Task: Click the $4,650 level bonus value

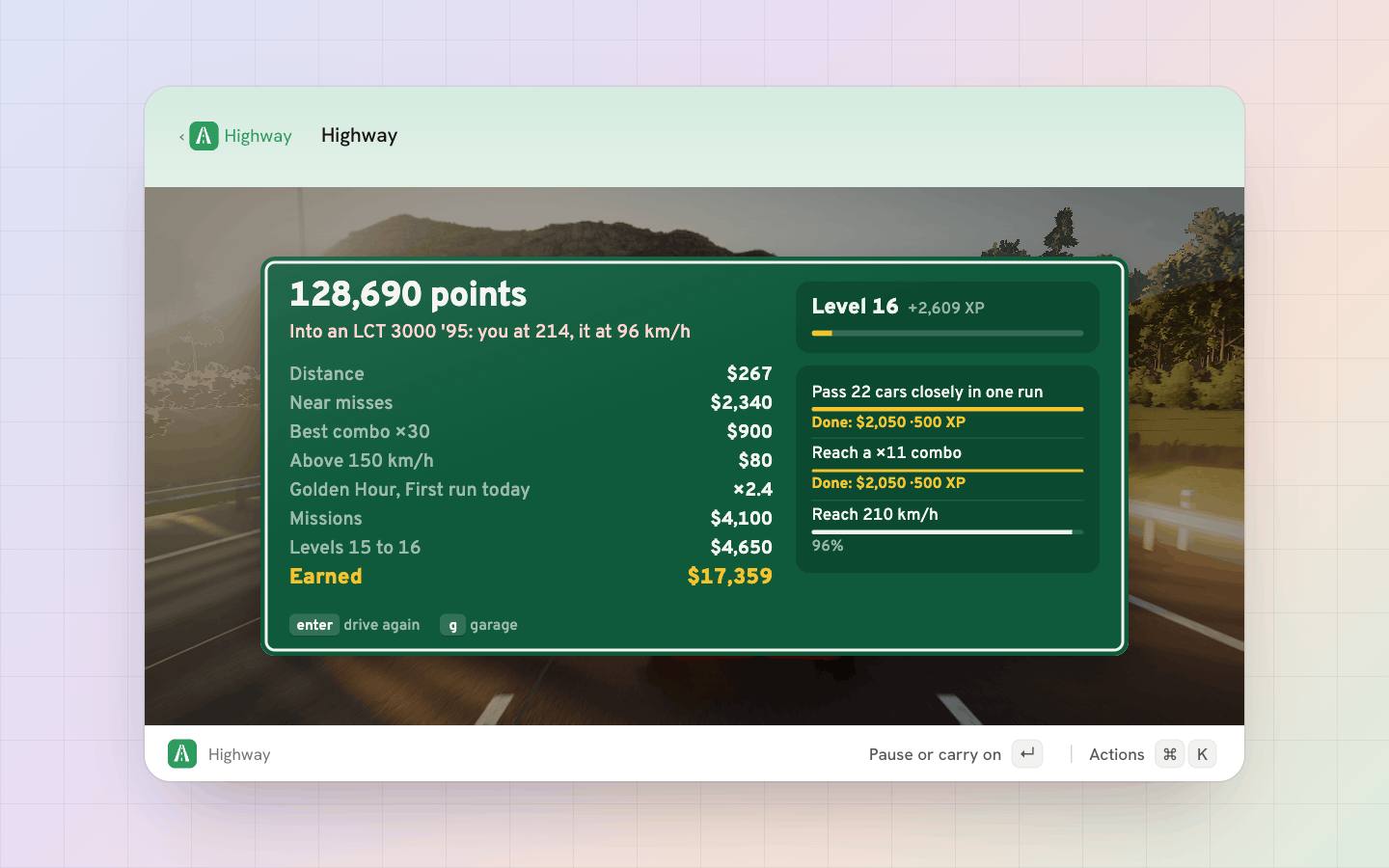Action: coord(741,548)
